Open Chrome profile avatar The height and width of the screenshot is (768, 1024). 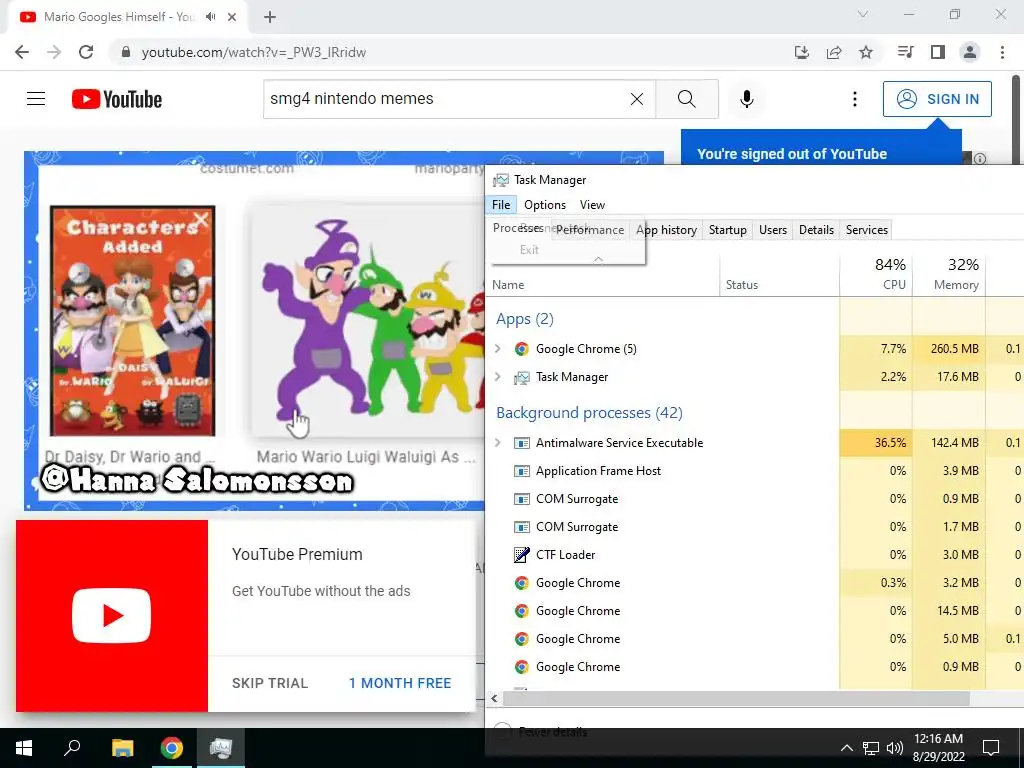970,52
